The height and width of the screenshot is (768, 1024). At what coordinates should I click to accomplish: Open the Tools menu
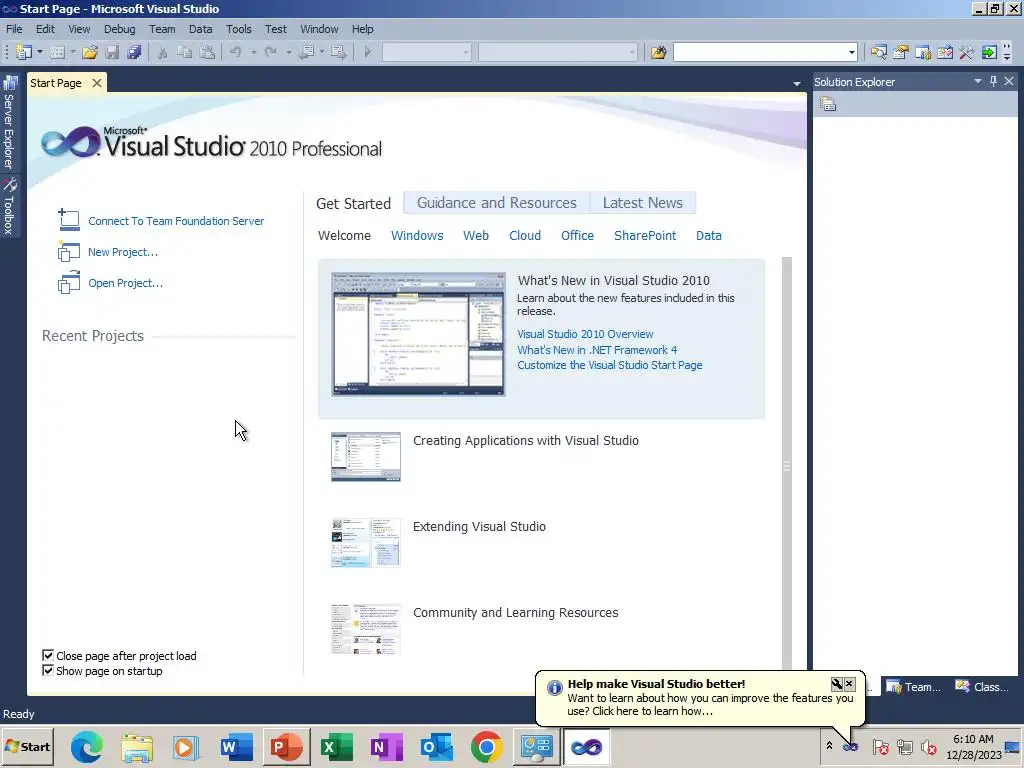[x=238, y=29]
